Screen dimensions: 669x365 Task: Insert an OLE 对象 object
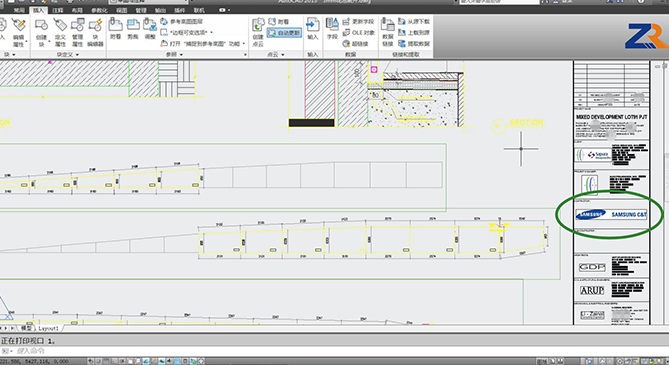tap(358, 32)
